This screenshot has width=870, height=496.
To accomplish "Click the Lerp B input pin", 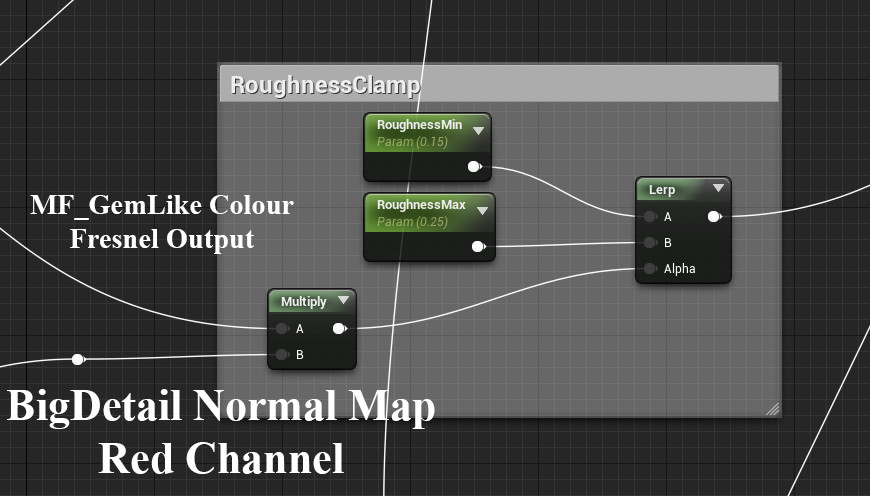I will [x=650, y=242].
